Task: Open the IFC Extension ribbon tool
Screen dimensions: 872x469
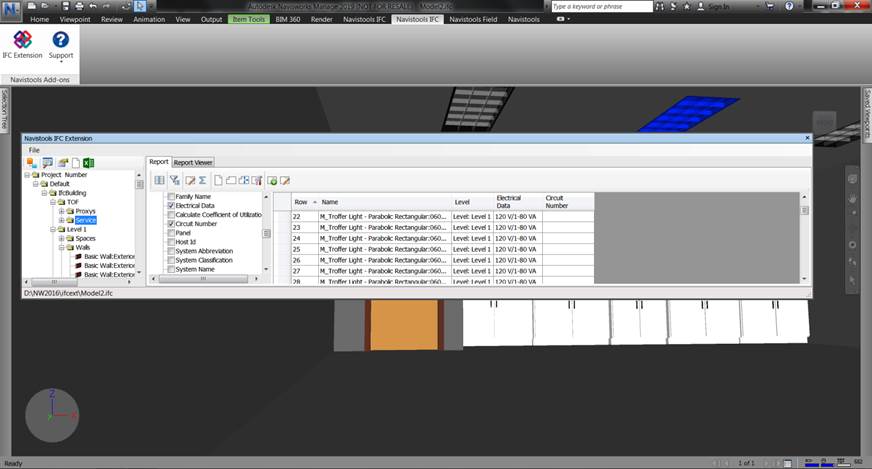Action: [22, 45]
